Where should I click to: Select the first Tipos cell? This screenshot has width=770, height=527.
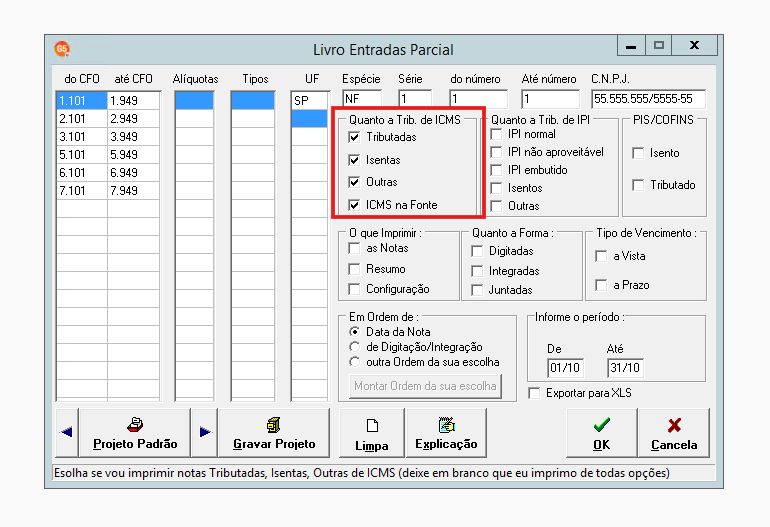pos(253,101)
